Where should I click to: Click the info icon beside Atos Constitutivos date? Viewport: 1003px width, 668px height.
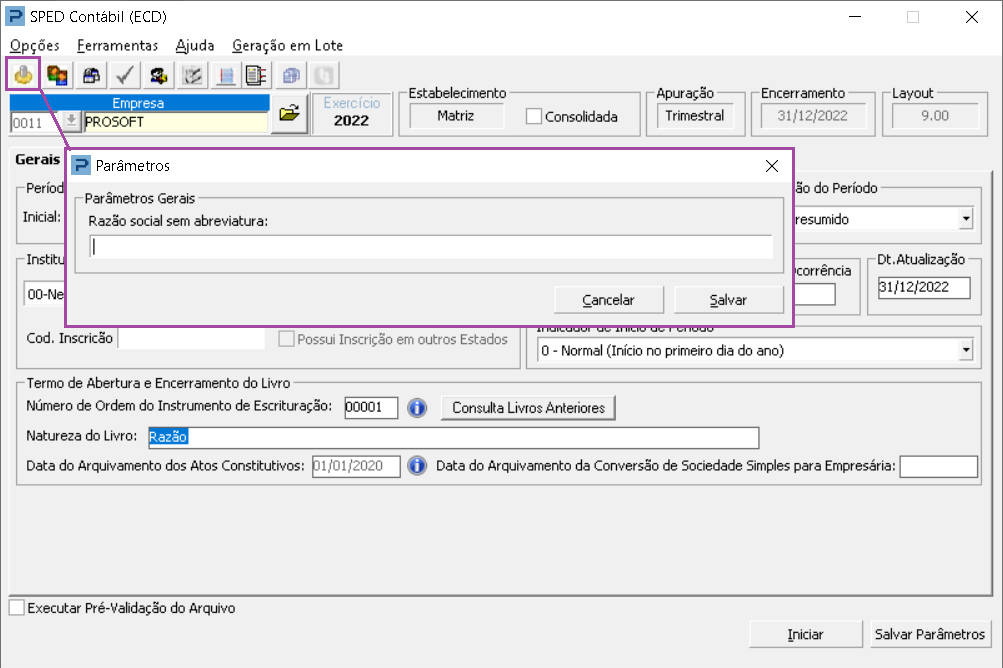(x=417, y=466)
